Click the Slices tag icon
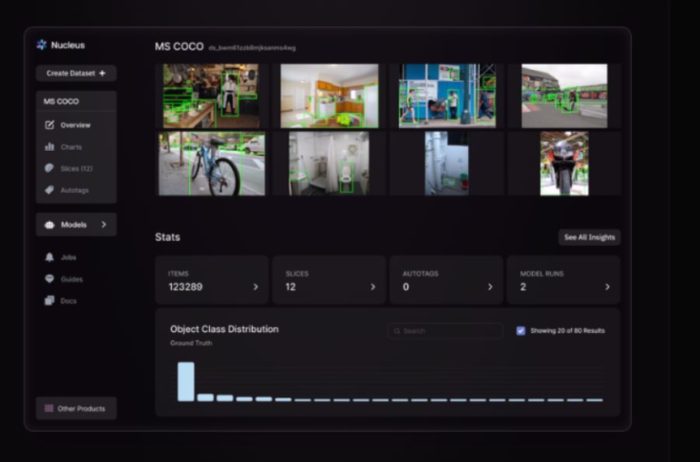Viewport: 700px width, 462px height. (50, 168)
